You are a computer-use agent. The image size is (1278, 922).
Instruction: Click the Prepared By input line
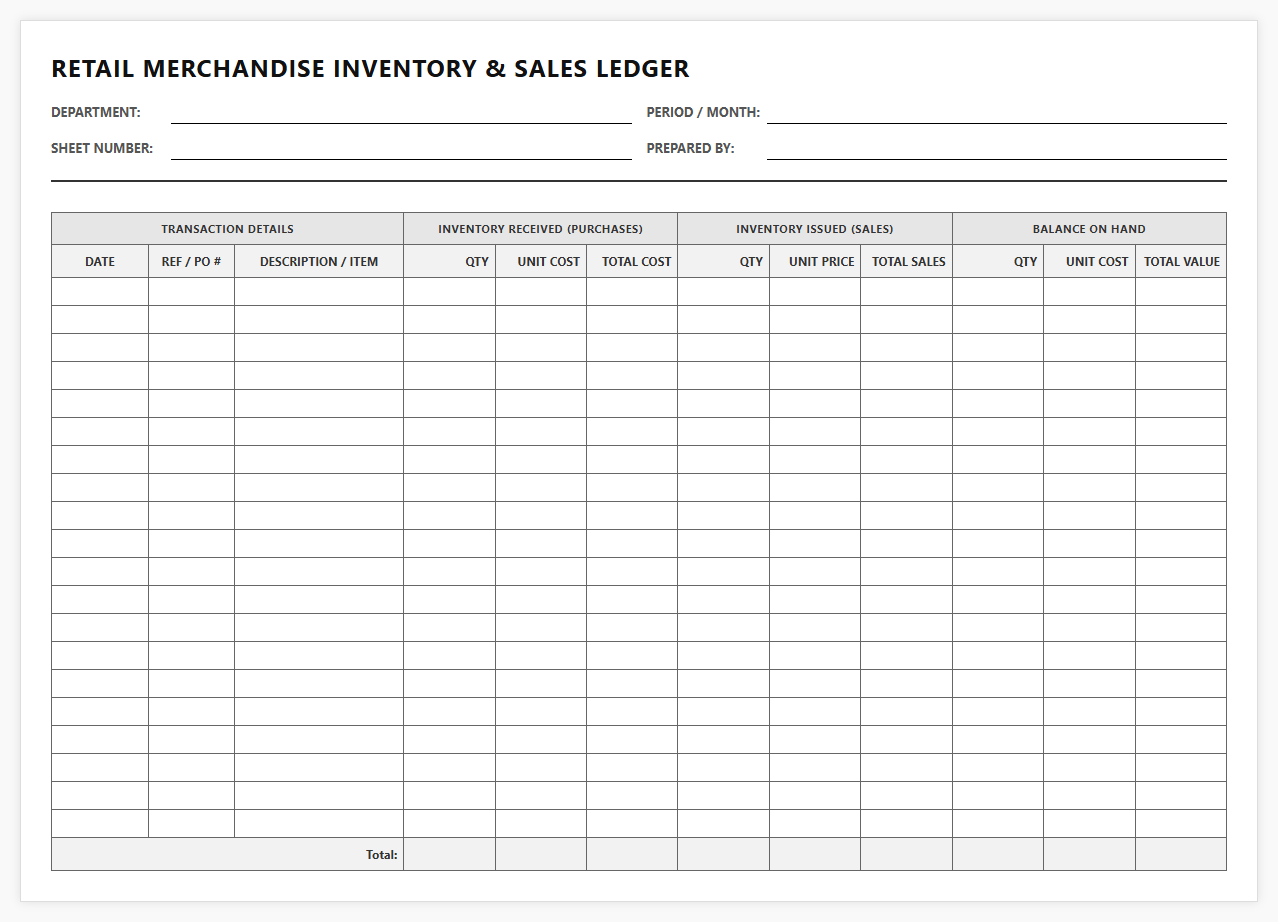997,149
